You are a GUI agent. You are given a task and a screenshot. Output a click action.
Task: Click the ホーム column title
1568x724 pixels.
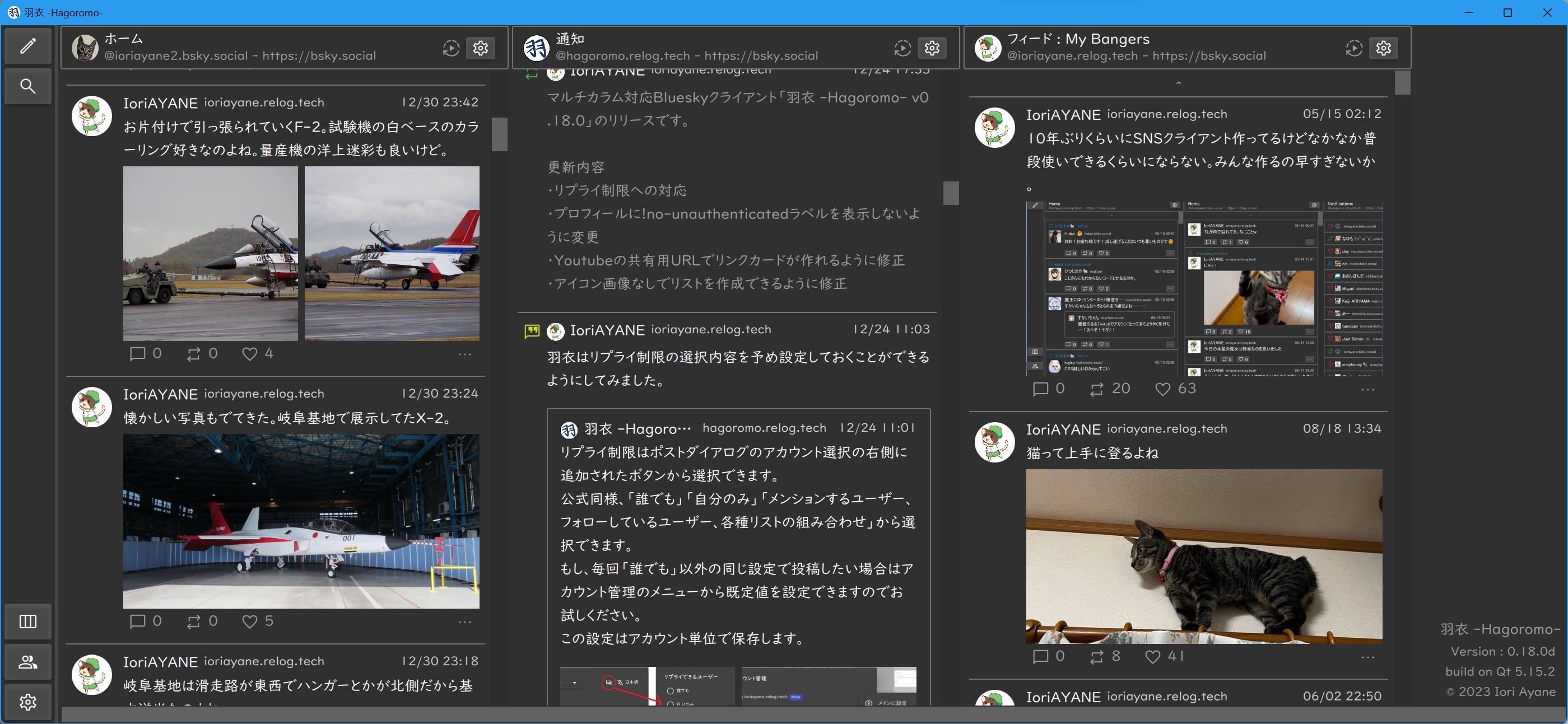(124, 39)
